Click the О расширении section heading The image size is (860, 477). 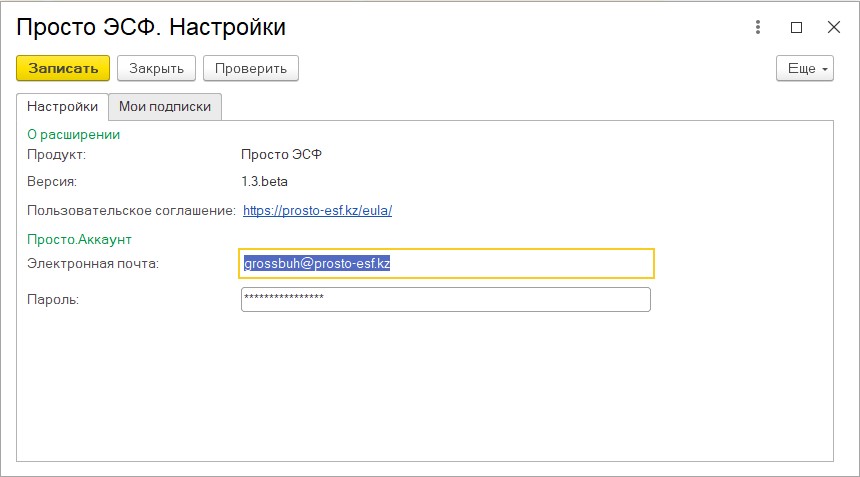73,134
